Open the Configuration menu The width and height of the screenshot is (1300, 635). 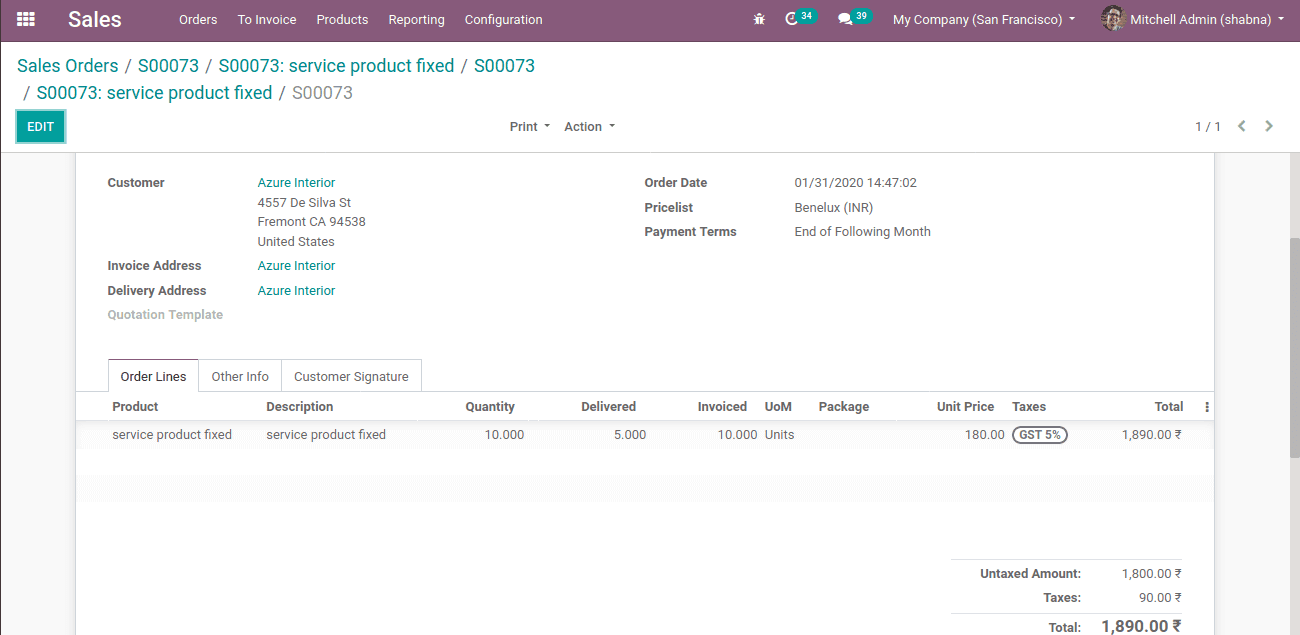point(504,19)
